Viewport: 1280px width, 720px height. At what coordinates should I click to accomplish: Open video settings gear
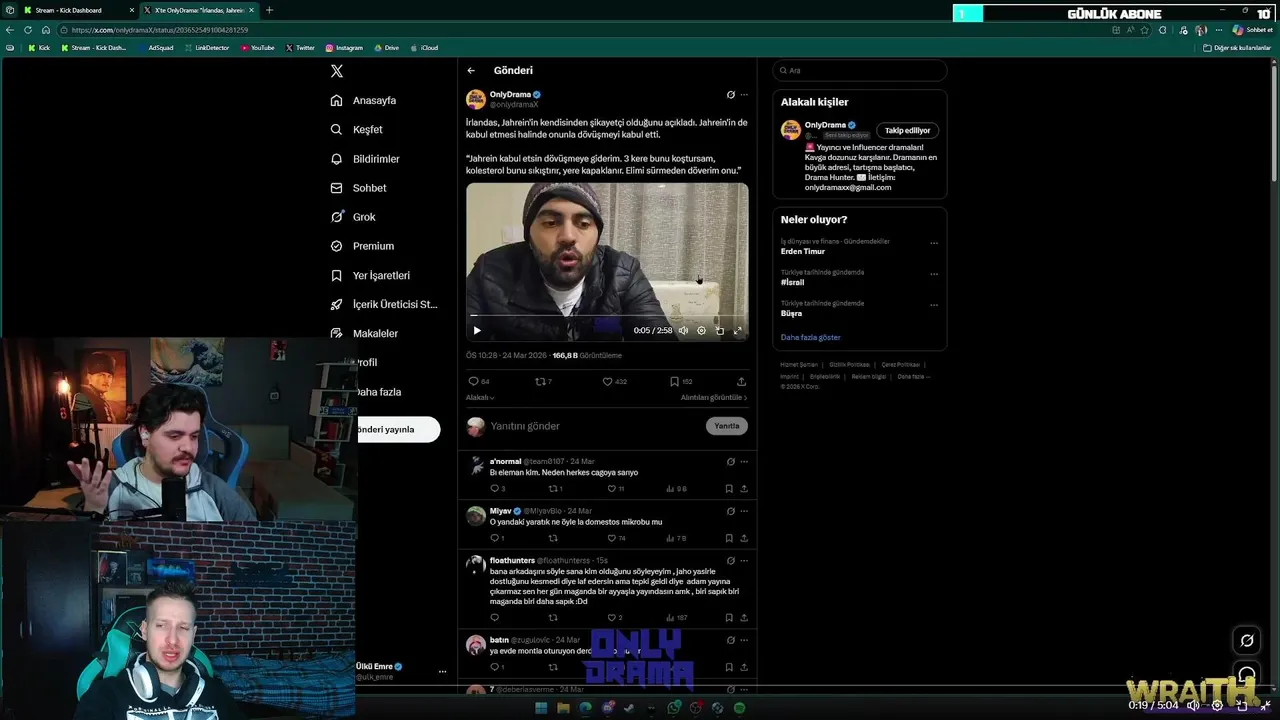point(701,330)
